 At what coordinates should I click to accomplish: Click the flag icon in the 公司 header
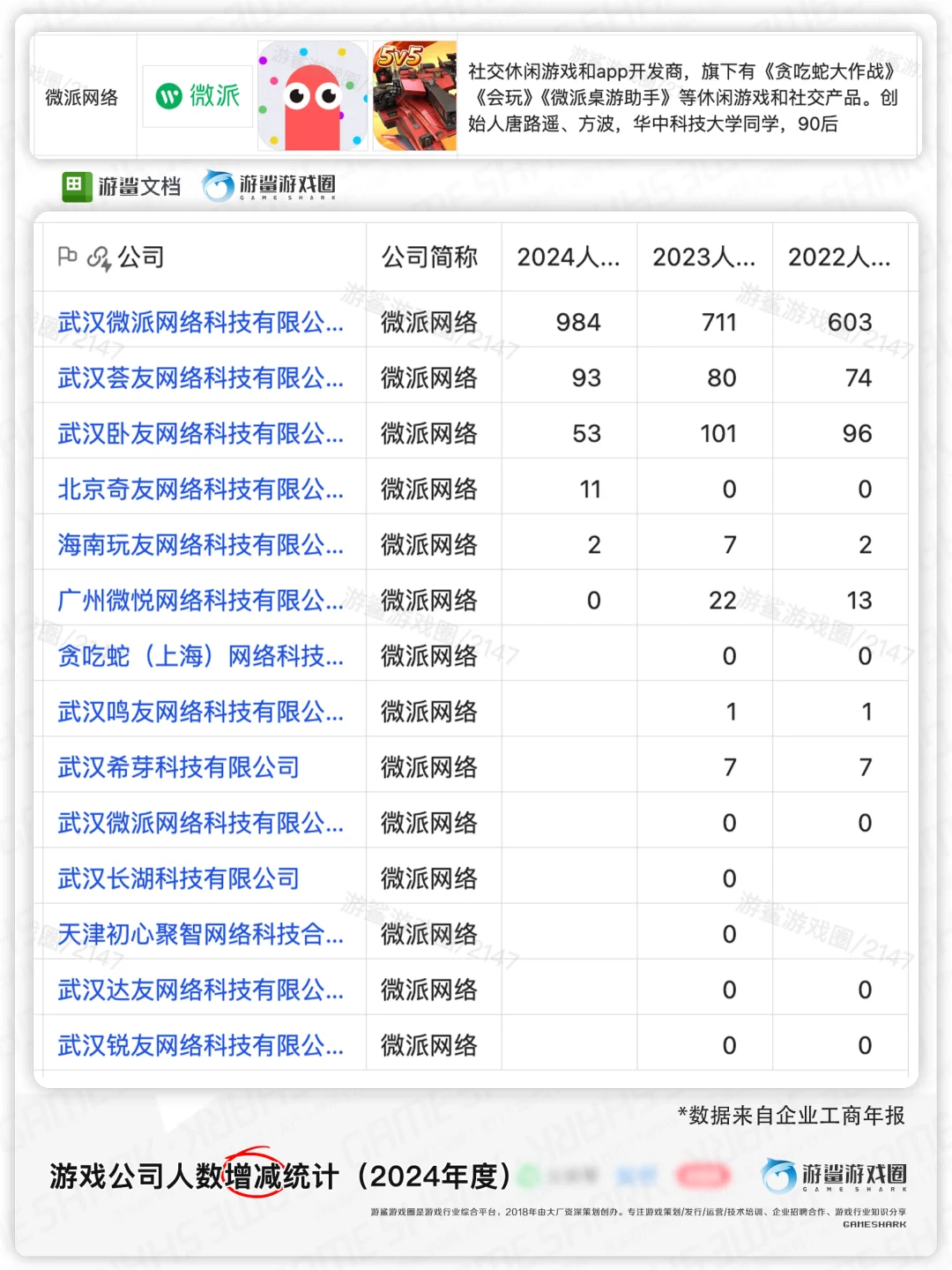click(67, 257)
